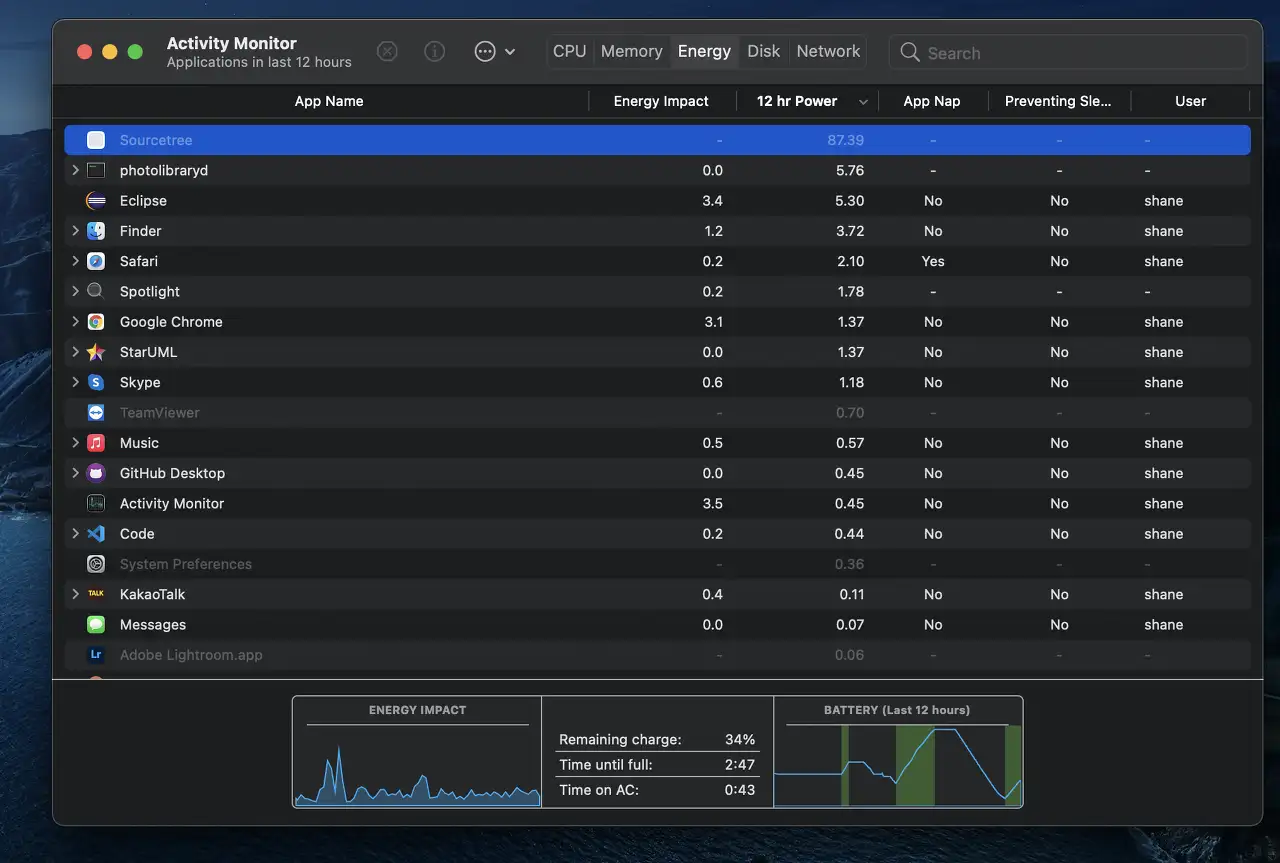Select the Skype app icon
This screenshot has height=863, width=1280.
(96, 382)
